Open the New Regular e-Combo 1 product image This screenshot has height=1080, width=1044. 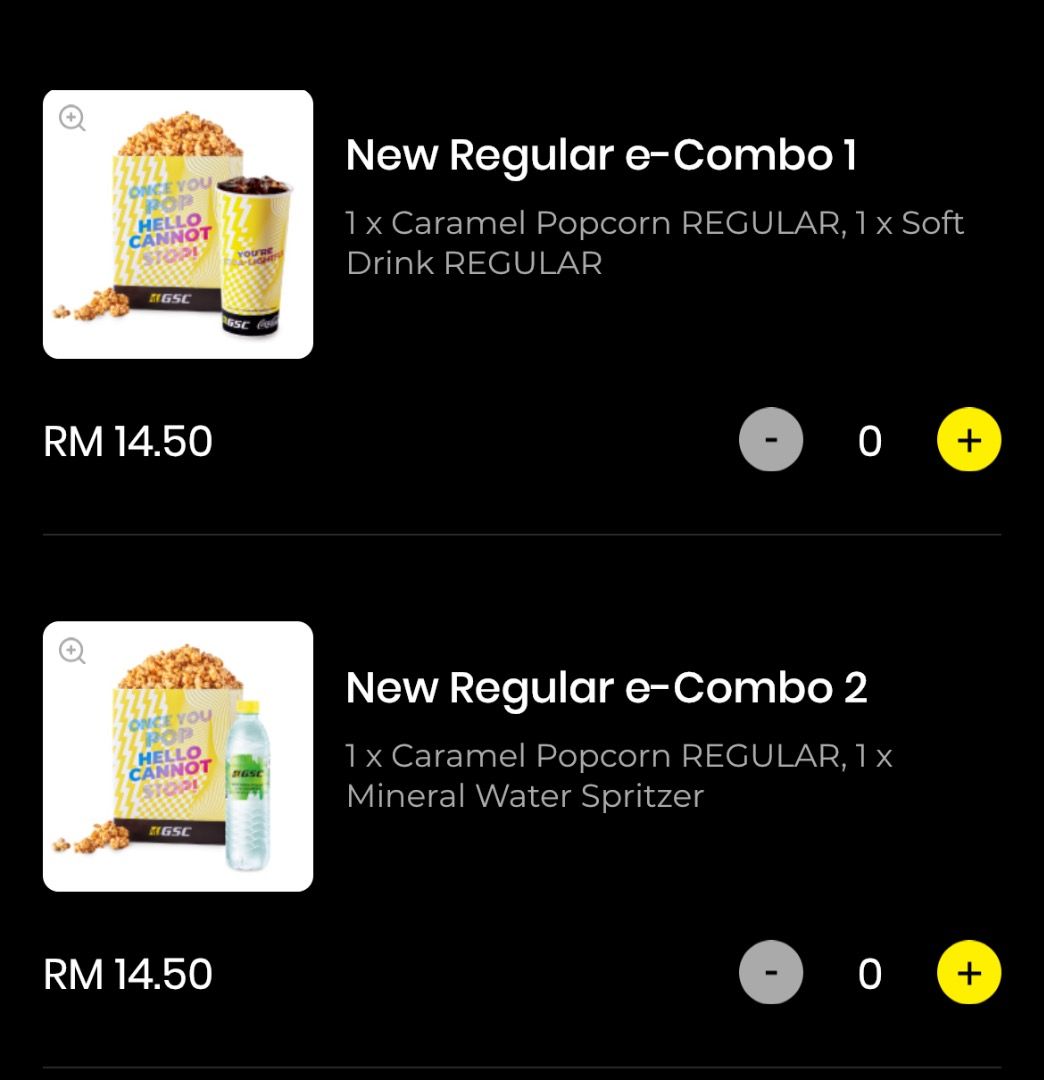[x=178, y=224]
